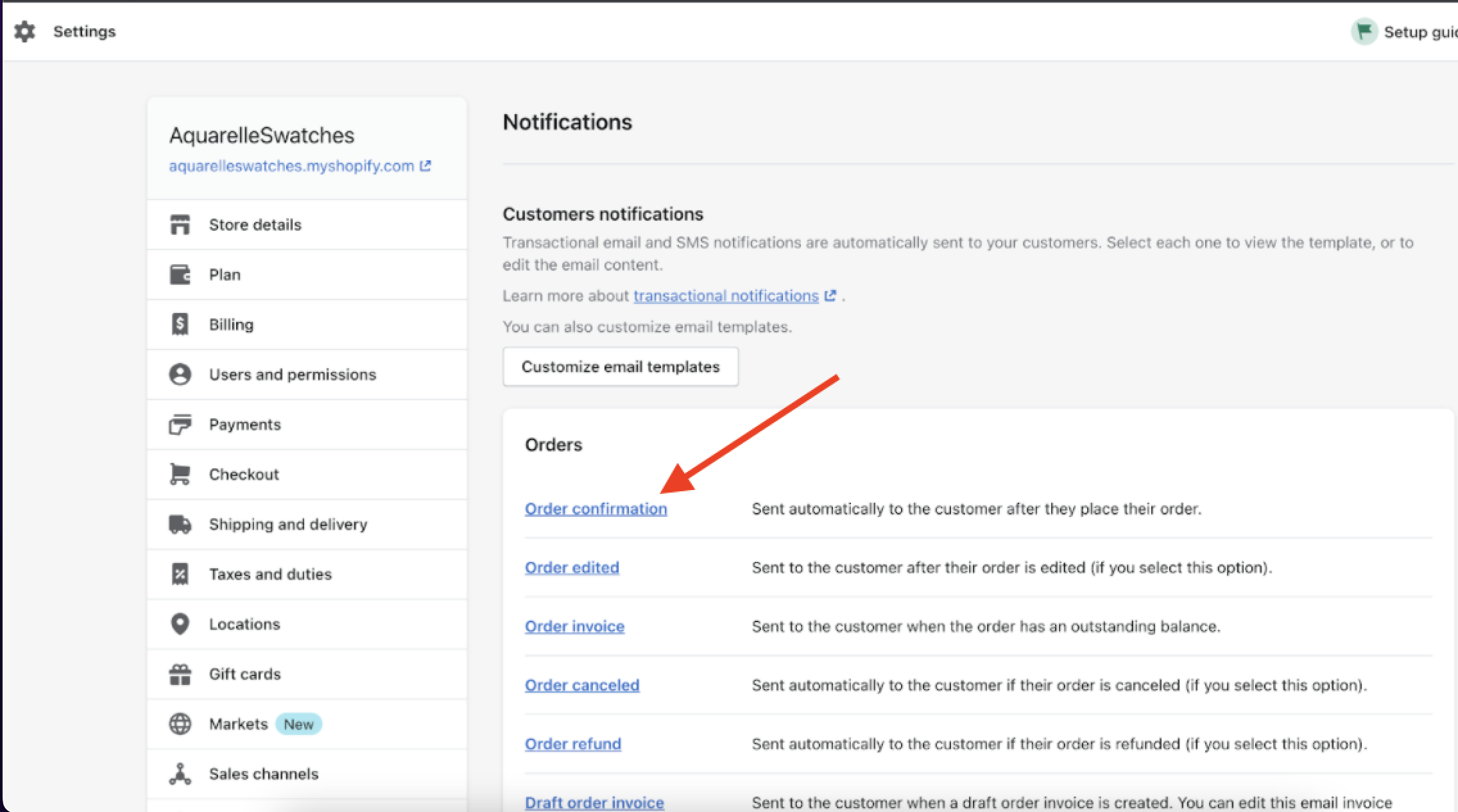Click the Settings gear icon
The width and height of the screenshot is (1458, 812).
tap(24, 31)
